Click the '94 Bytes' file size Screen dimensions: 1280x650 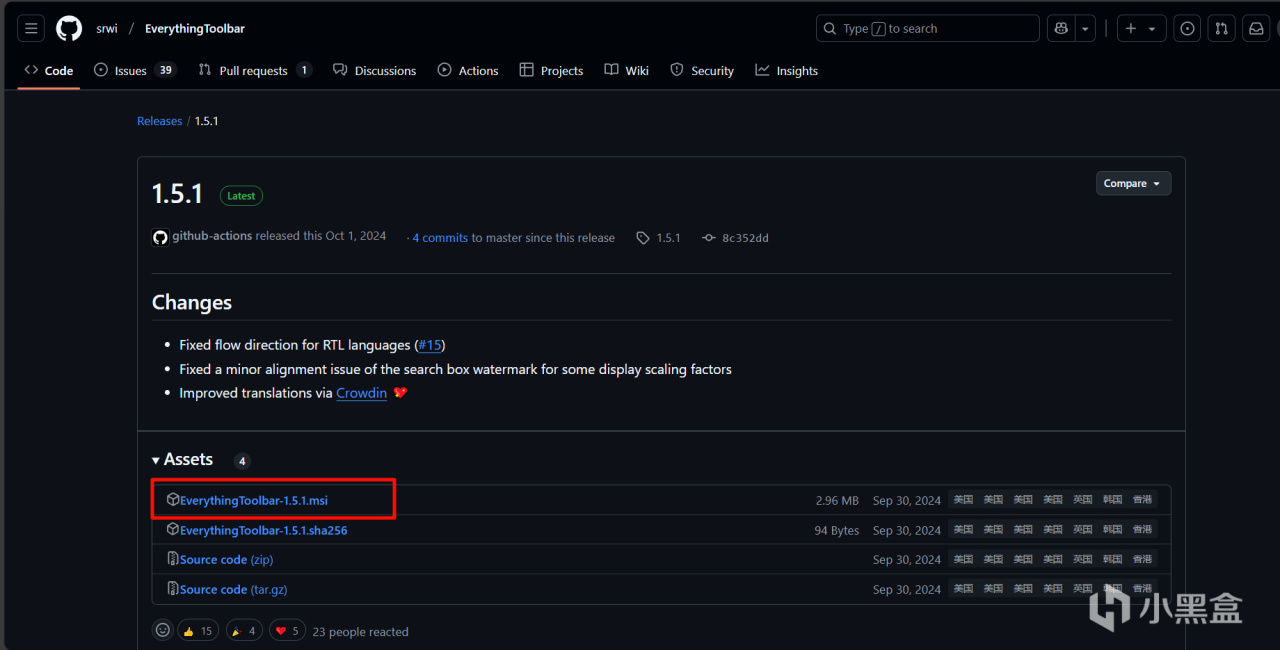click(837, 531)
